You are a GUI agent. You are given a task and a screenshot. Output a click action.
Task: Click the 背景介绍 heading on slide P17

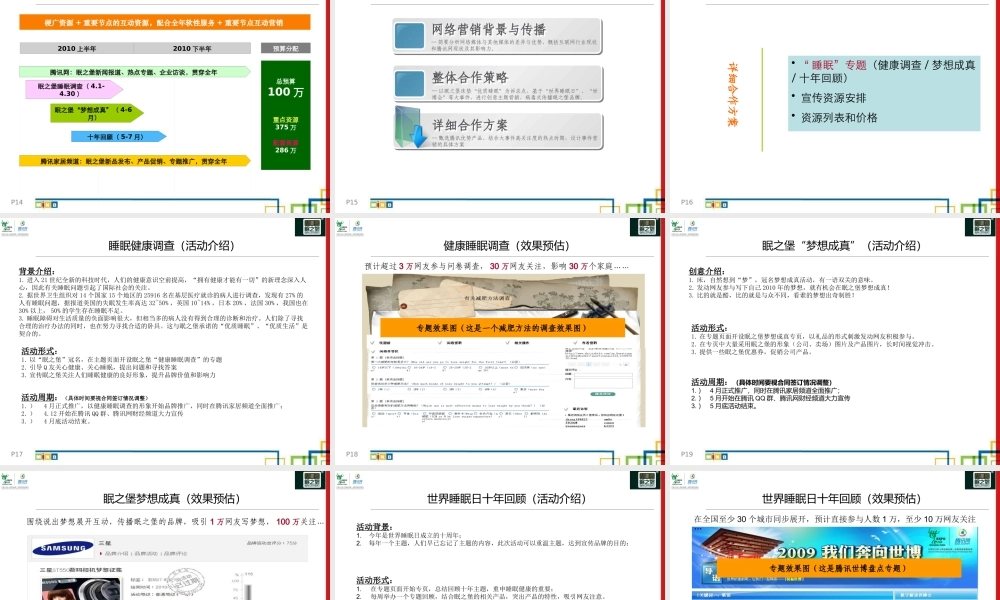coord(36,271)
